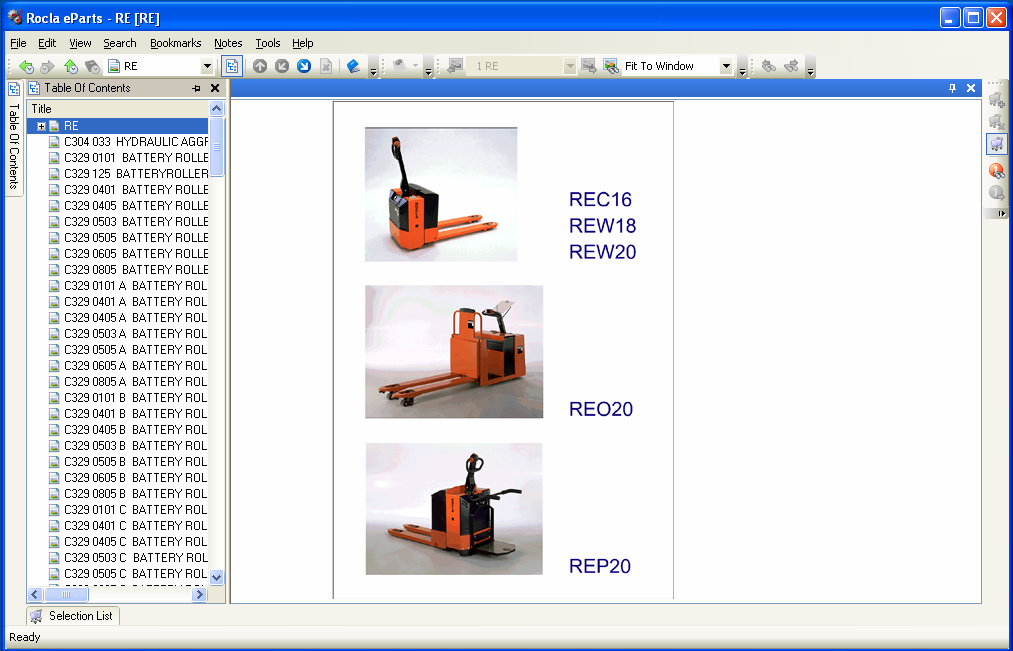Open the '1 RE' image selector dropdown
Screen dimensions: 1013x651
[570, 66]
